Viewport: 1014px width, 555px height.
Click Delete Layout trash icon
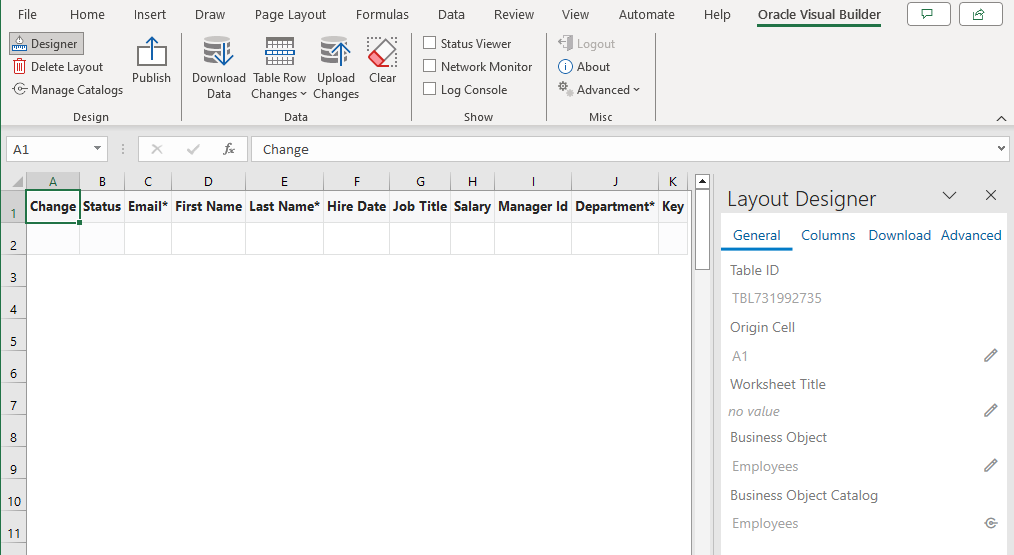[19, 67]
